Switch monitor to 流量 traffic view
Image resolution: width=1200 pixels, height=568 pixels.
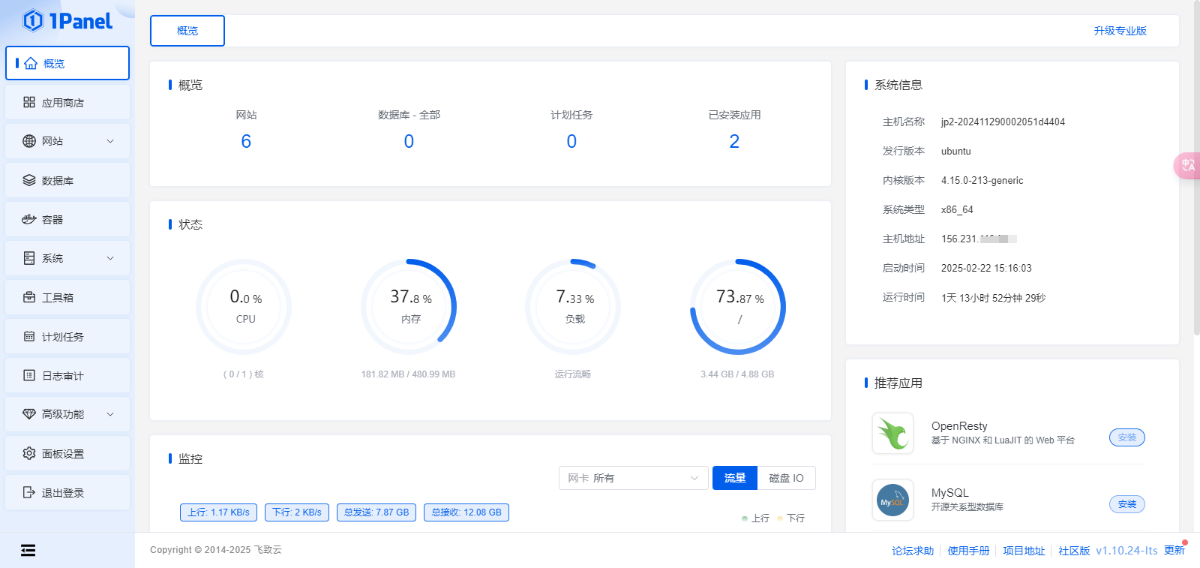pos(734,478)
